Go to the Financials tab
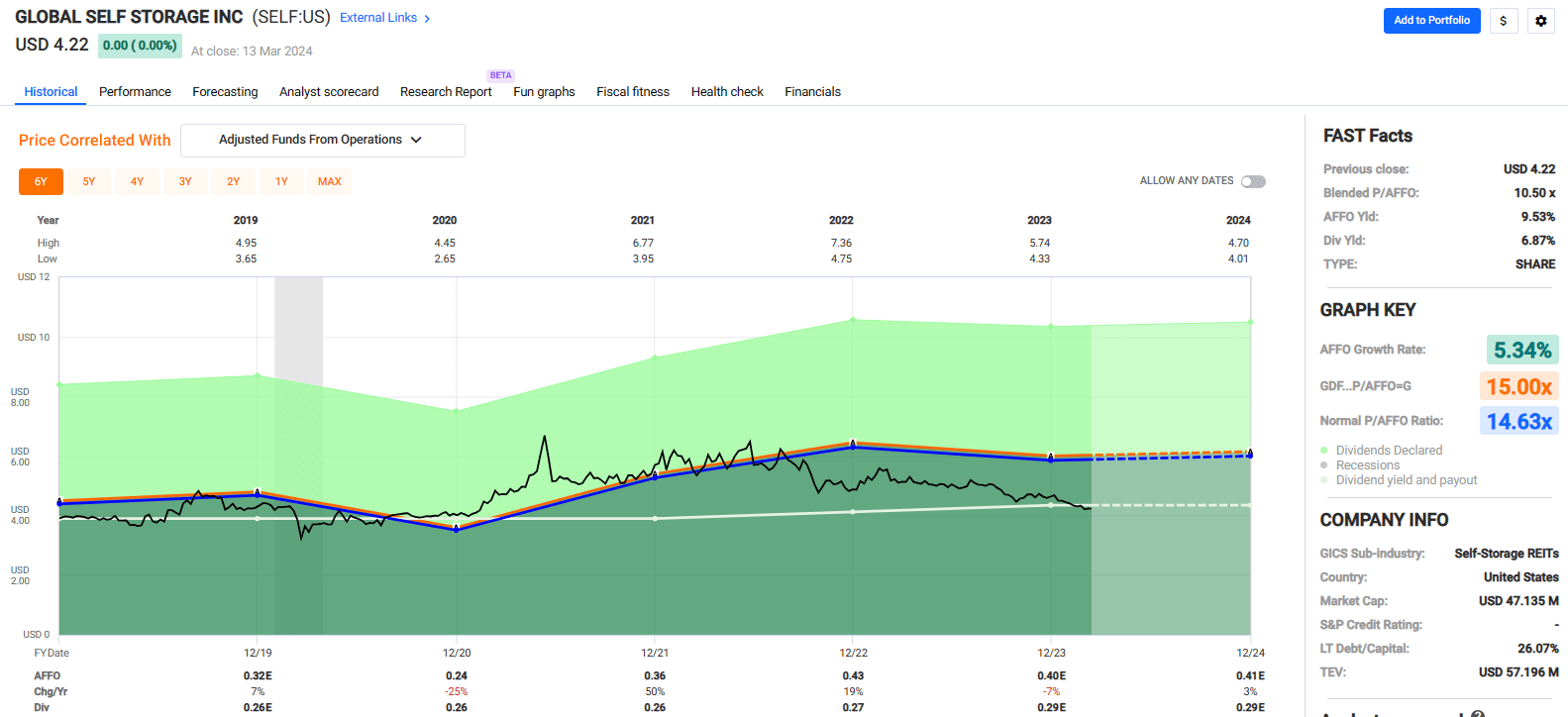1568x717 pixels. pyautogui.click(x=812, y=92)
